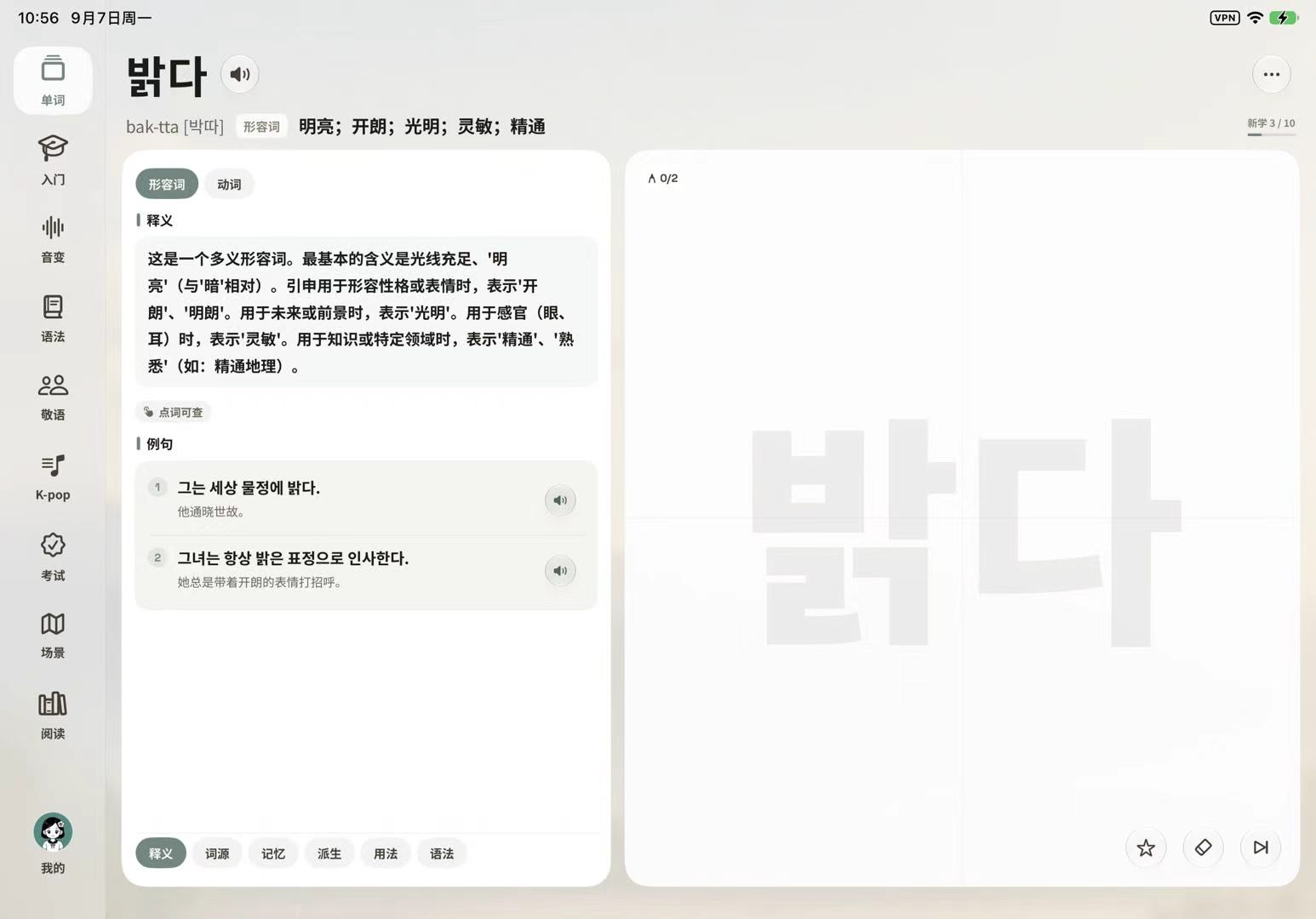
Task: Open the 单词 vocabulary section in sidebar
Action: click(x=53, y=80)
